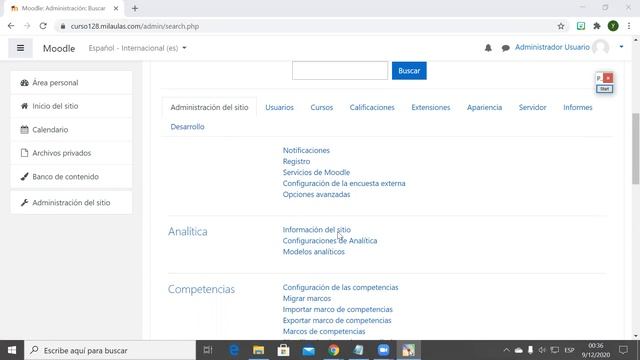Open Administración del sitio in the sidebar
Viewport: 640px width, 360px height.
click(x=71, y=202)
